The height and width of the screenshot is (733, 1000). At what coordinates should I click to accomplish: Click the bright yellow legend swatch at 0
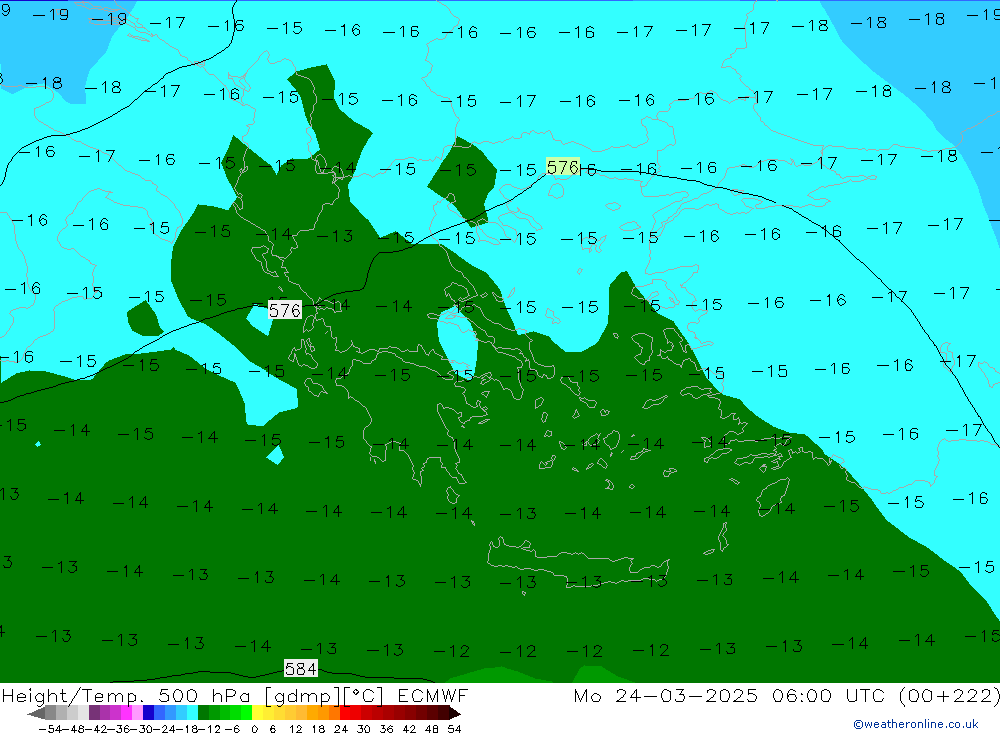coord(257,713)
